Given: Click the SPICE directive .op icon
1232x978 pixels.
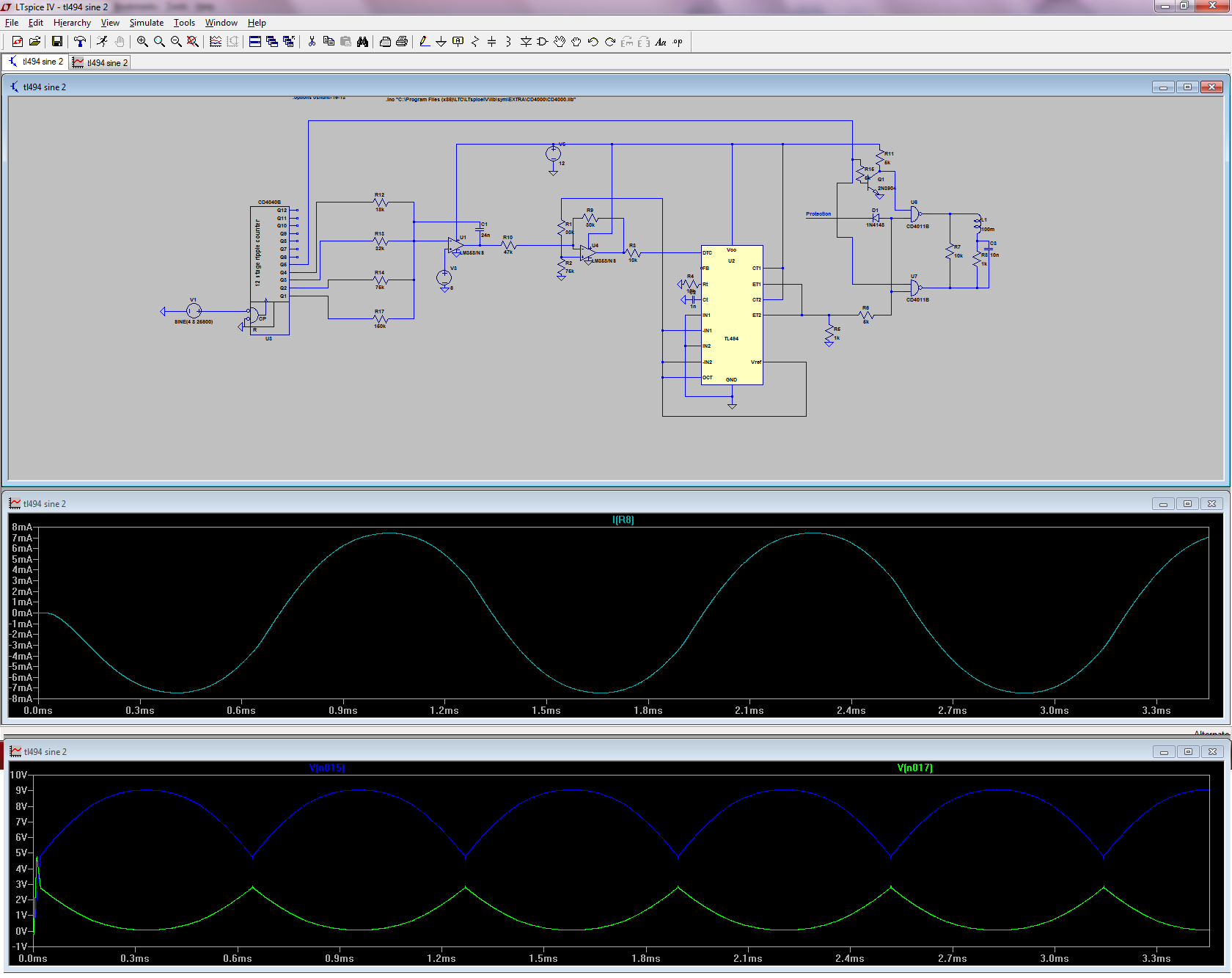Looking at the screenshot, I should [x=678, y=42].
